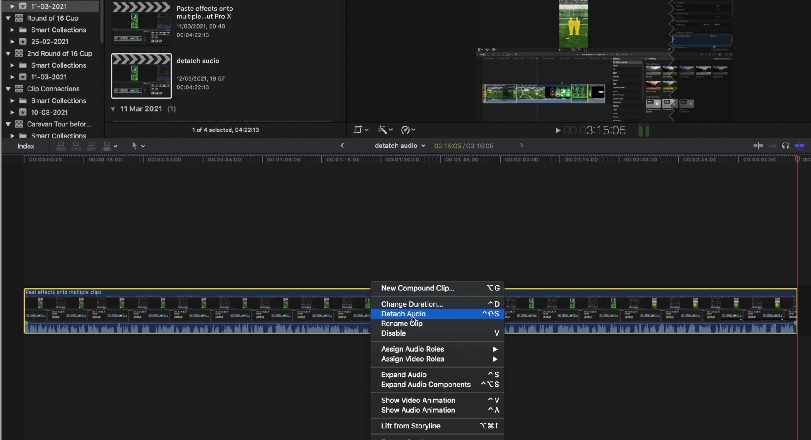
Task: Play the viewer from the play button
Action: click(x=558, y=130)
